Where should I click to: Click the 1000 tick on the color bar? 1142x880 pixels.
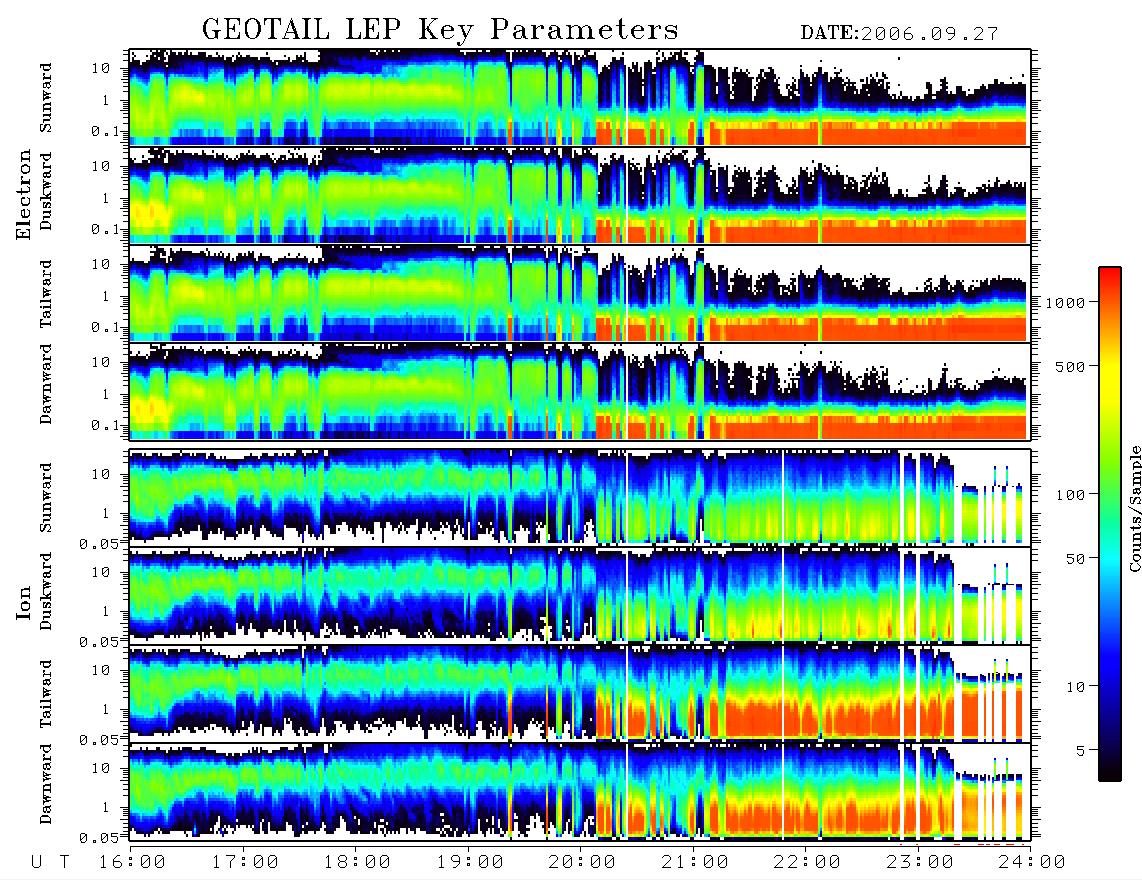[x=1066, y=302]
